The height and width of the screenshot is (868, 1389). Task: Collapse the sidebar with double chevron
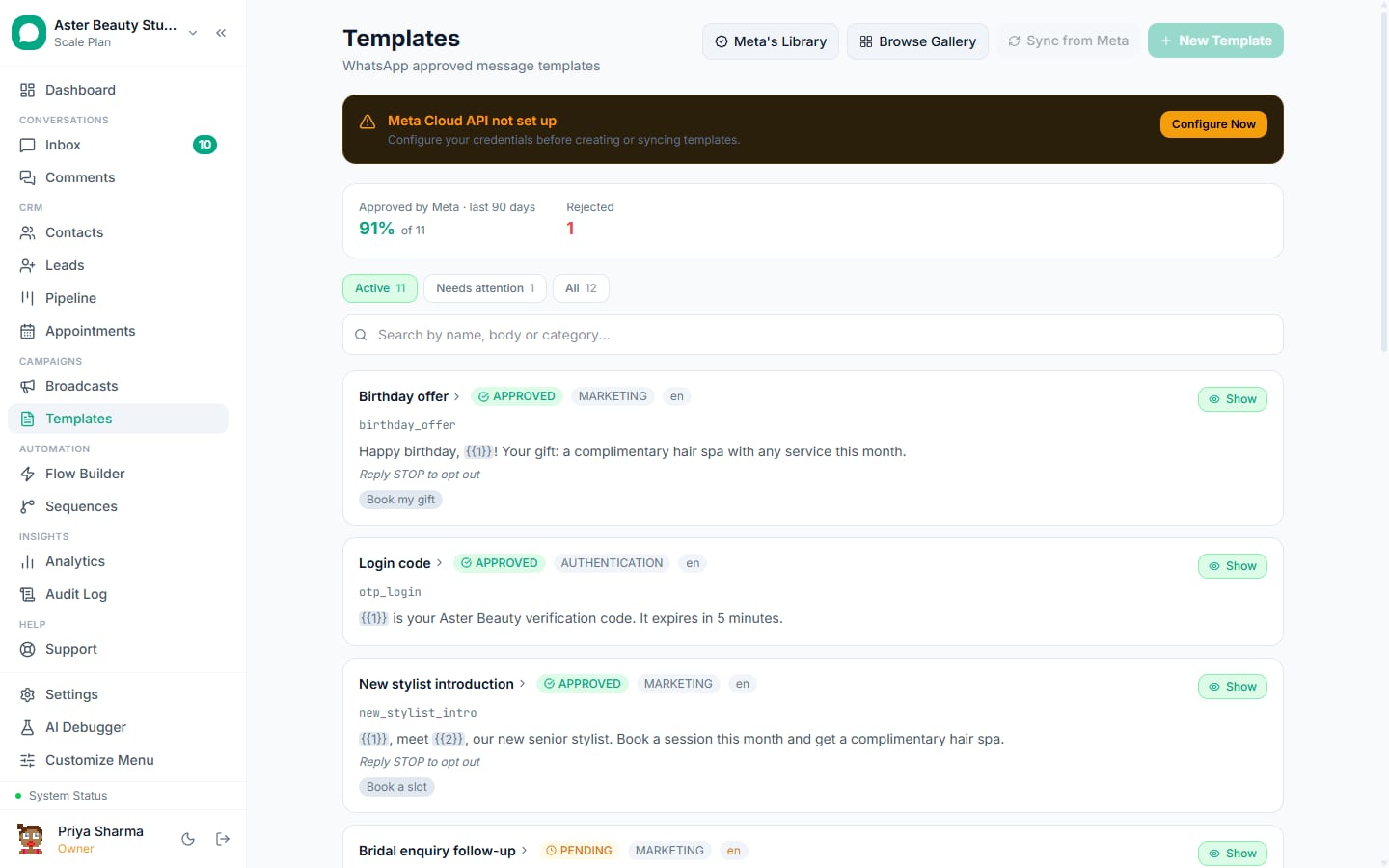(221, 33)
